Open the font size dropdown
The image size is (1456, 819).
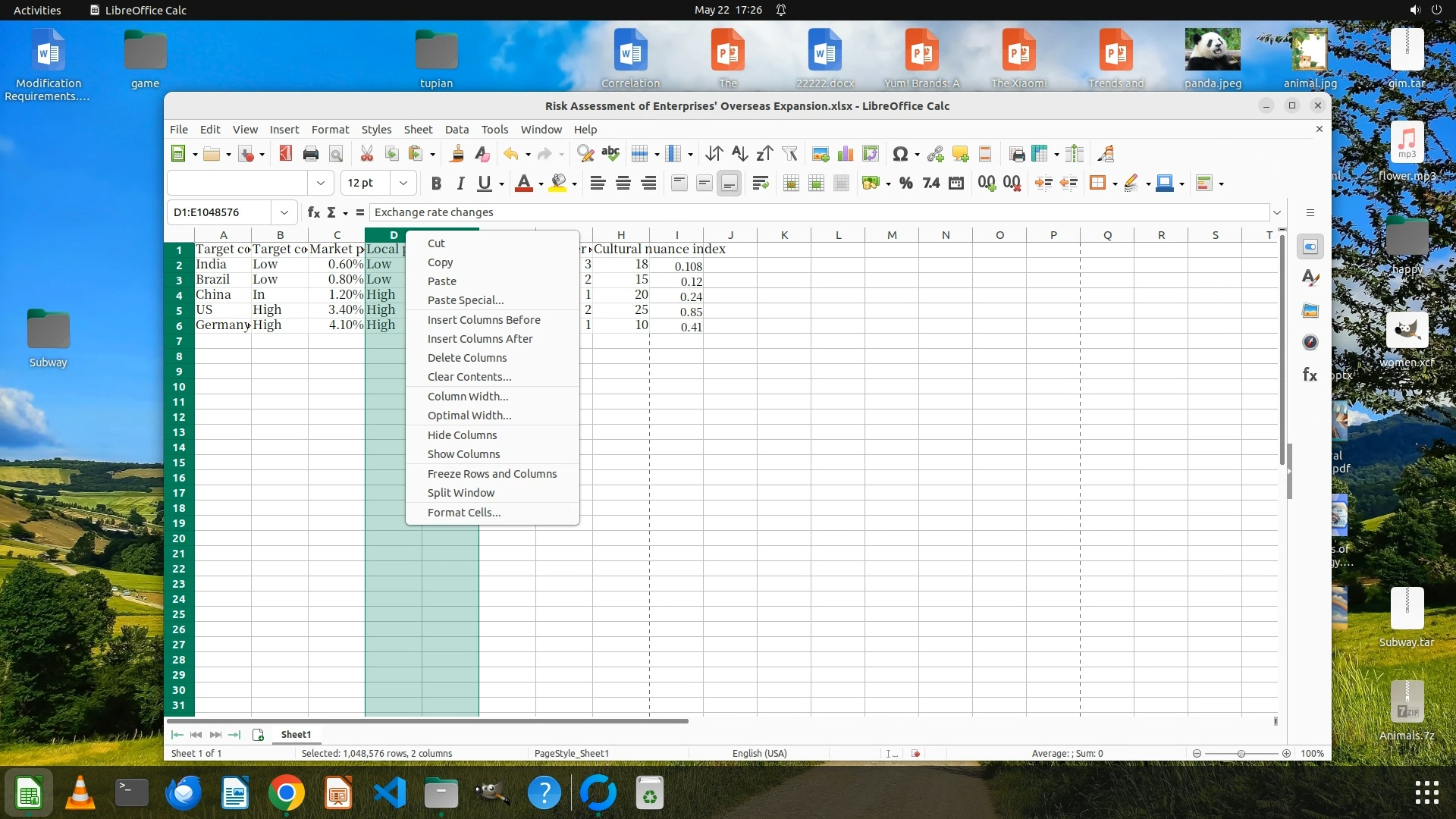[x=403, y=183]
